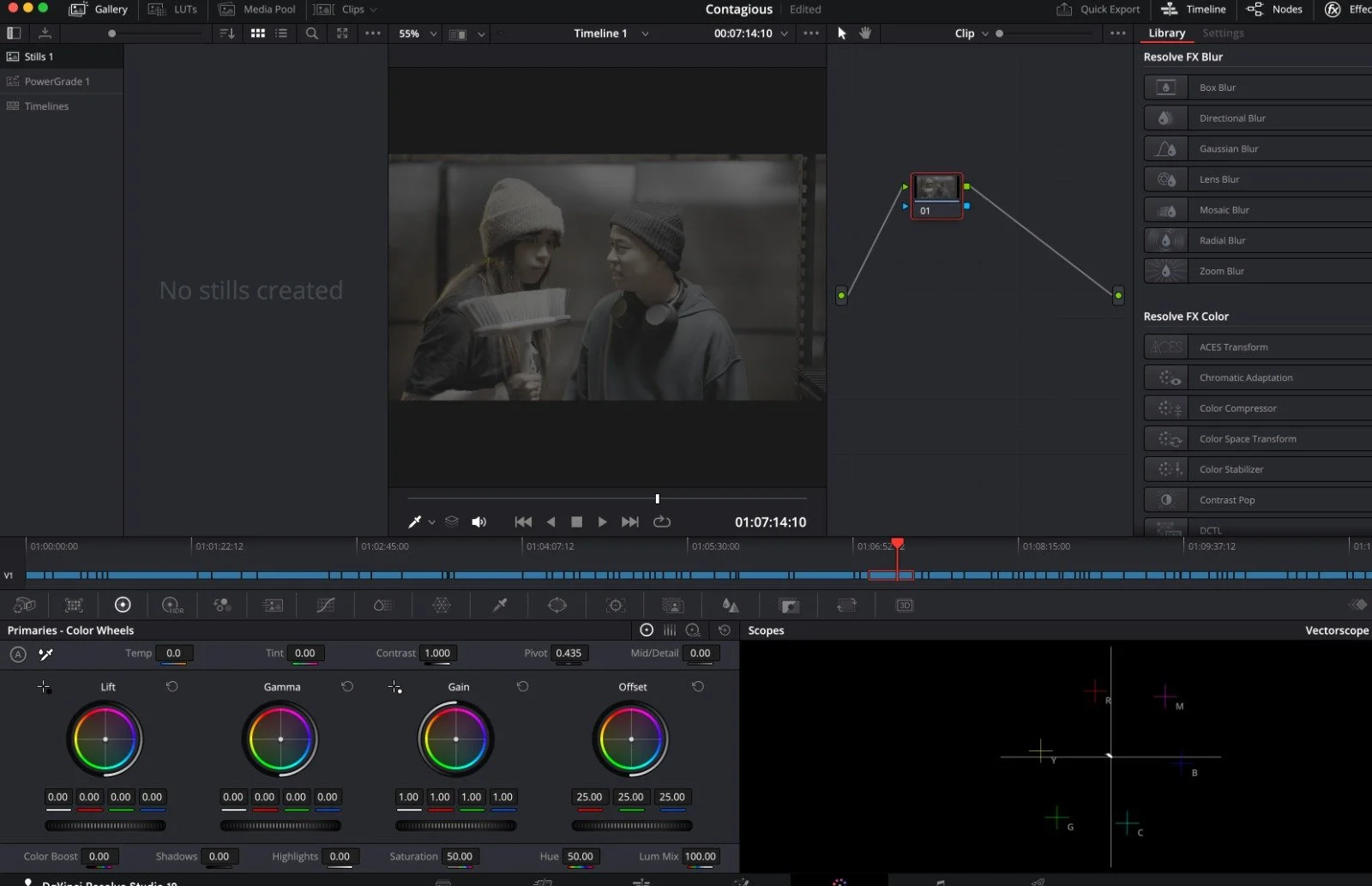
Task: Open the viewer zoom 55% dropdown
Action: tap(418, 33)
